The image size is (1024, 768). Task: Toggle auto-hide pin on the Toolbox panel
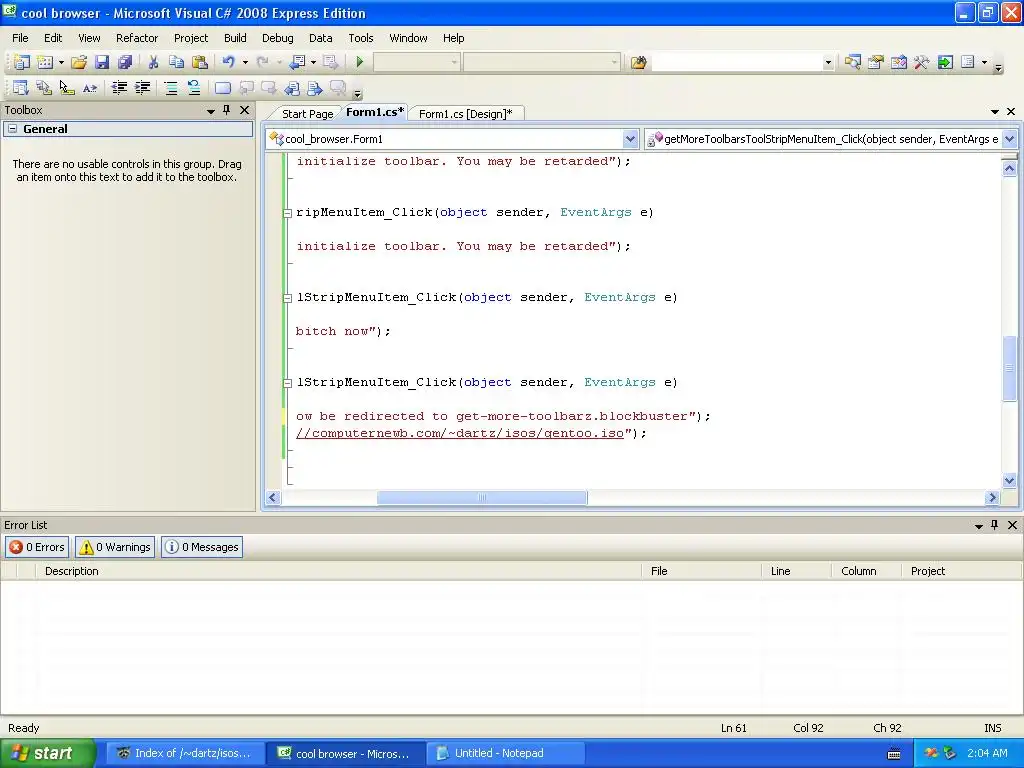tap(227, 110)
